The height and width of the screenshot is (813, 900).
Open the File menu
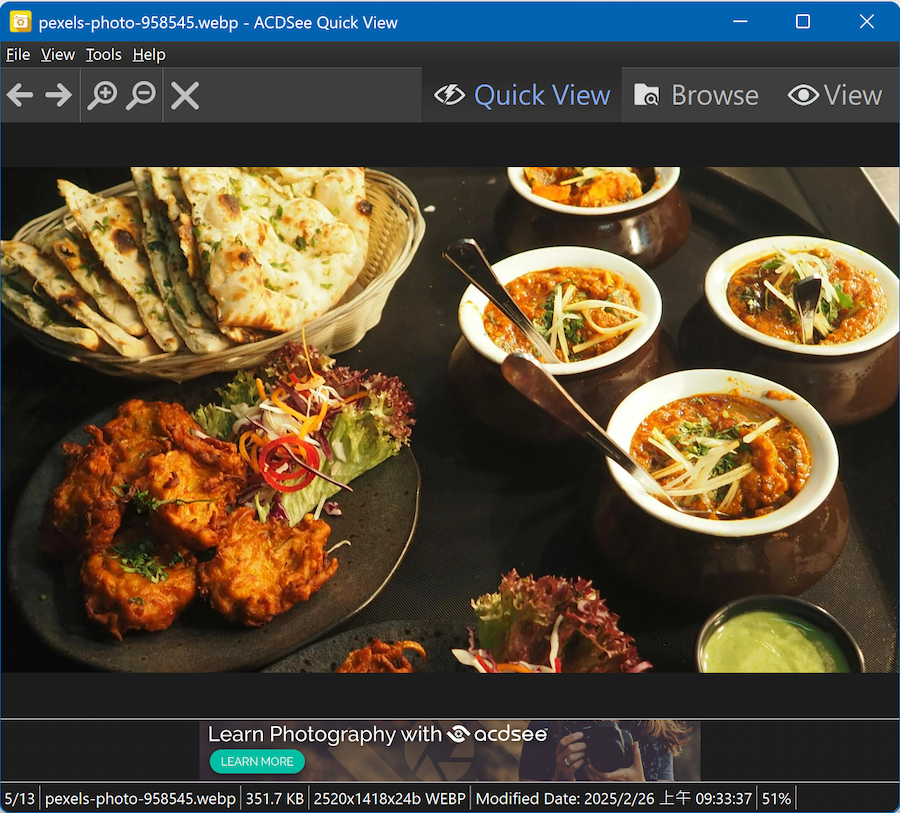[x=18, y=55]
